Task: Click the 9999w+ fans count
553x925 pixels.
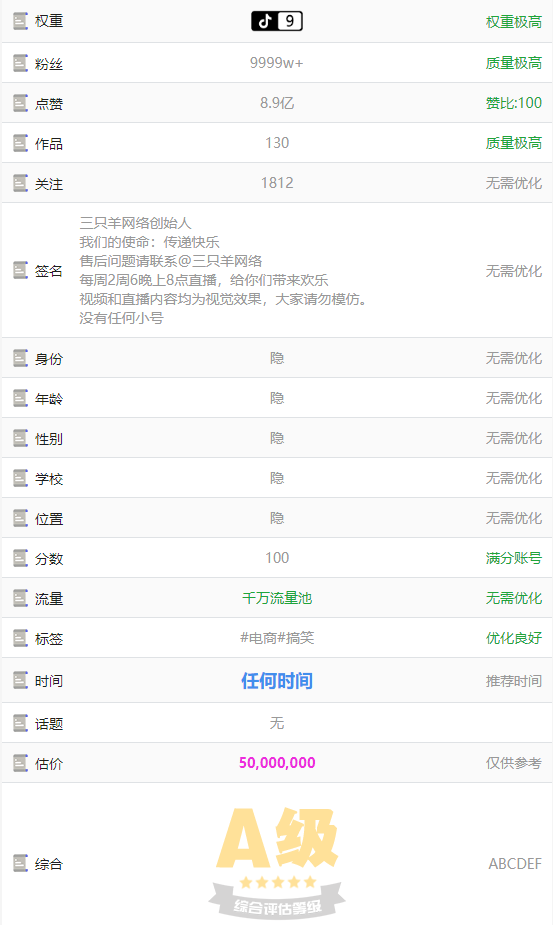Action: (x=277, y=63)
